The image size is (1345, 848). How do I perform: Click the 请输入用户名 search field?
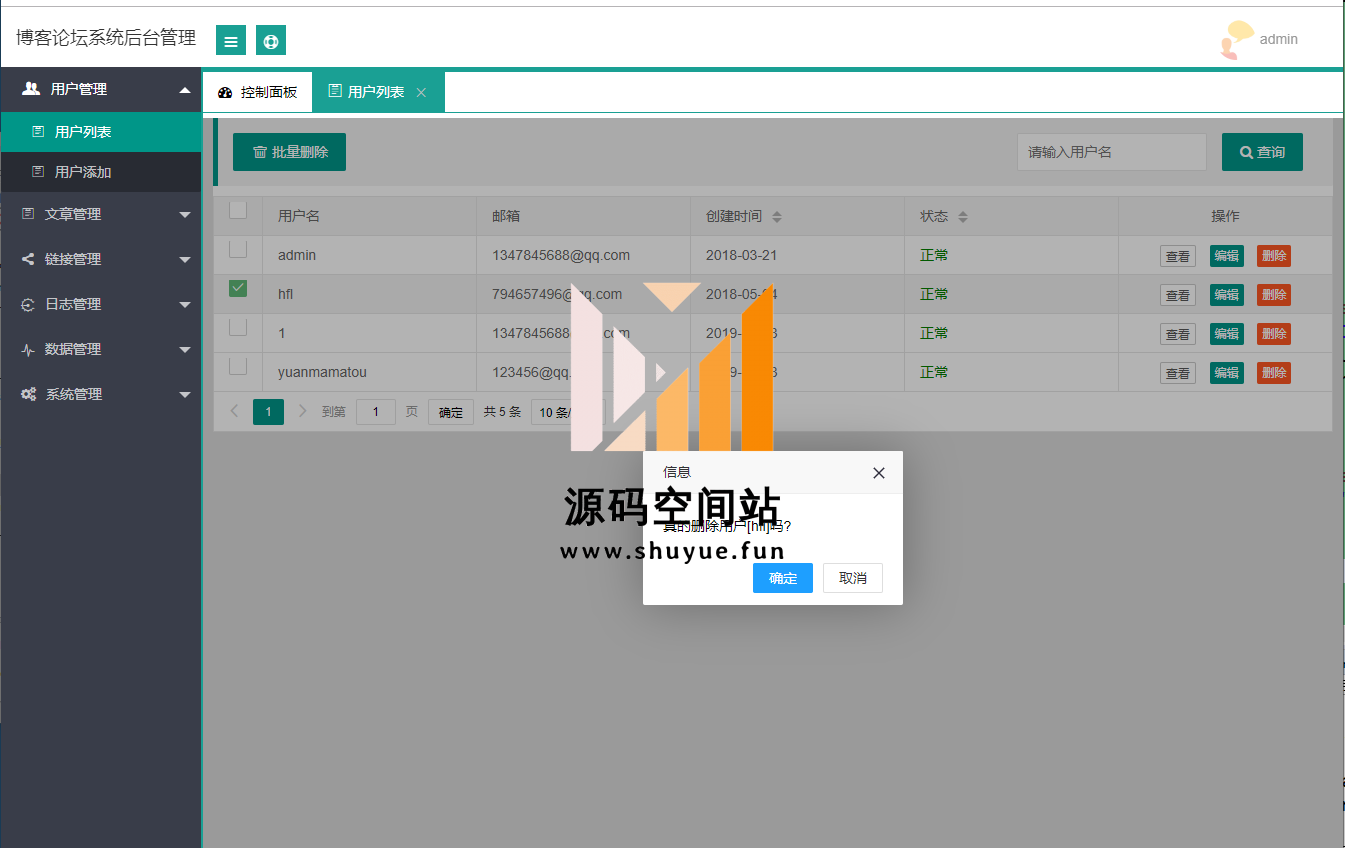click(x=1111, y=152)
